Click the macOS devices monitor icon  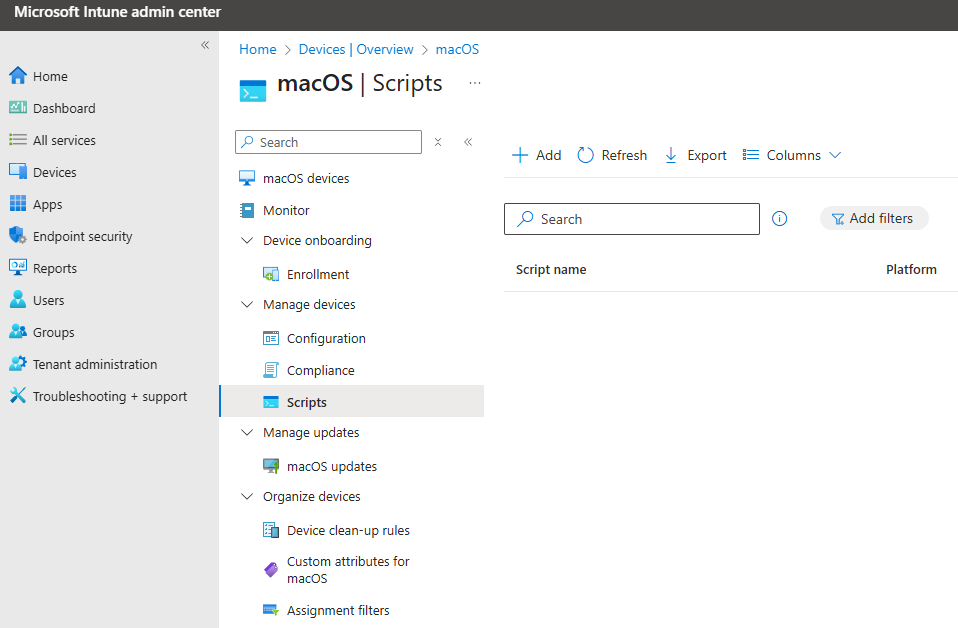click(247, 178)
